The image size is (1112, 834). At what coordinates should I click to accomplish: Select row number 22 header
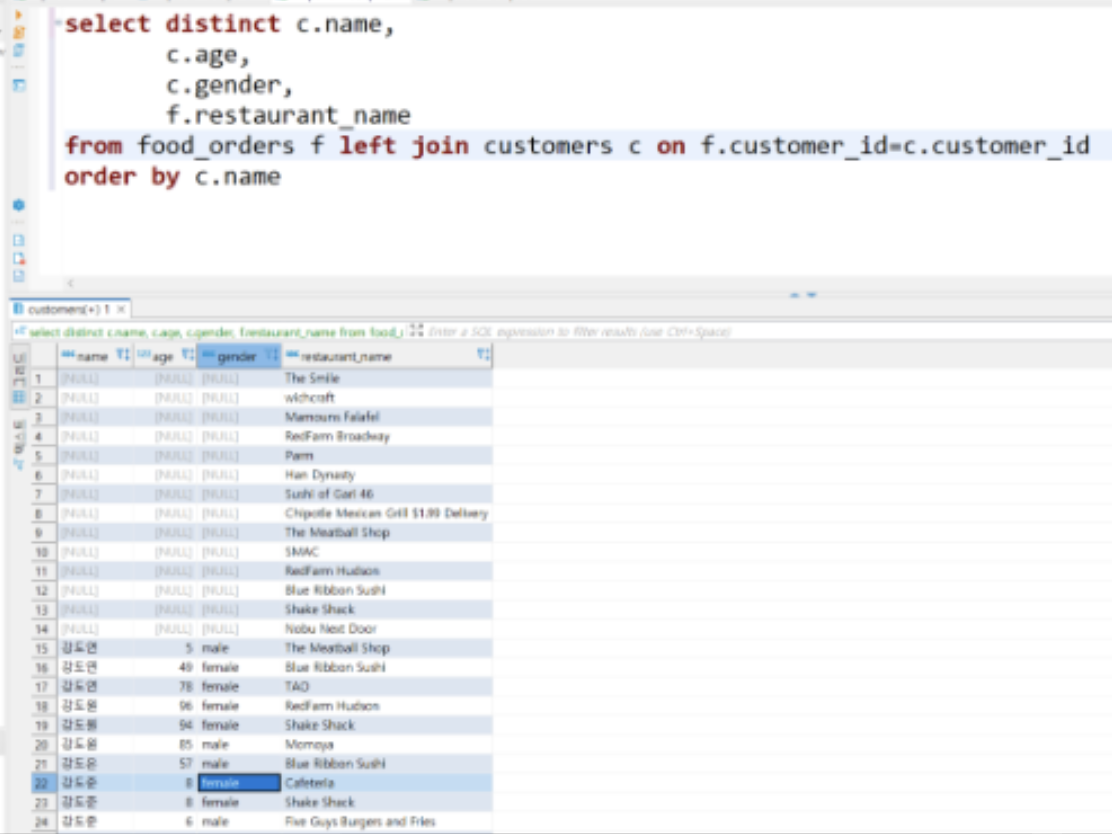42,783
